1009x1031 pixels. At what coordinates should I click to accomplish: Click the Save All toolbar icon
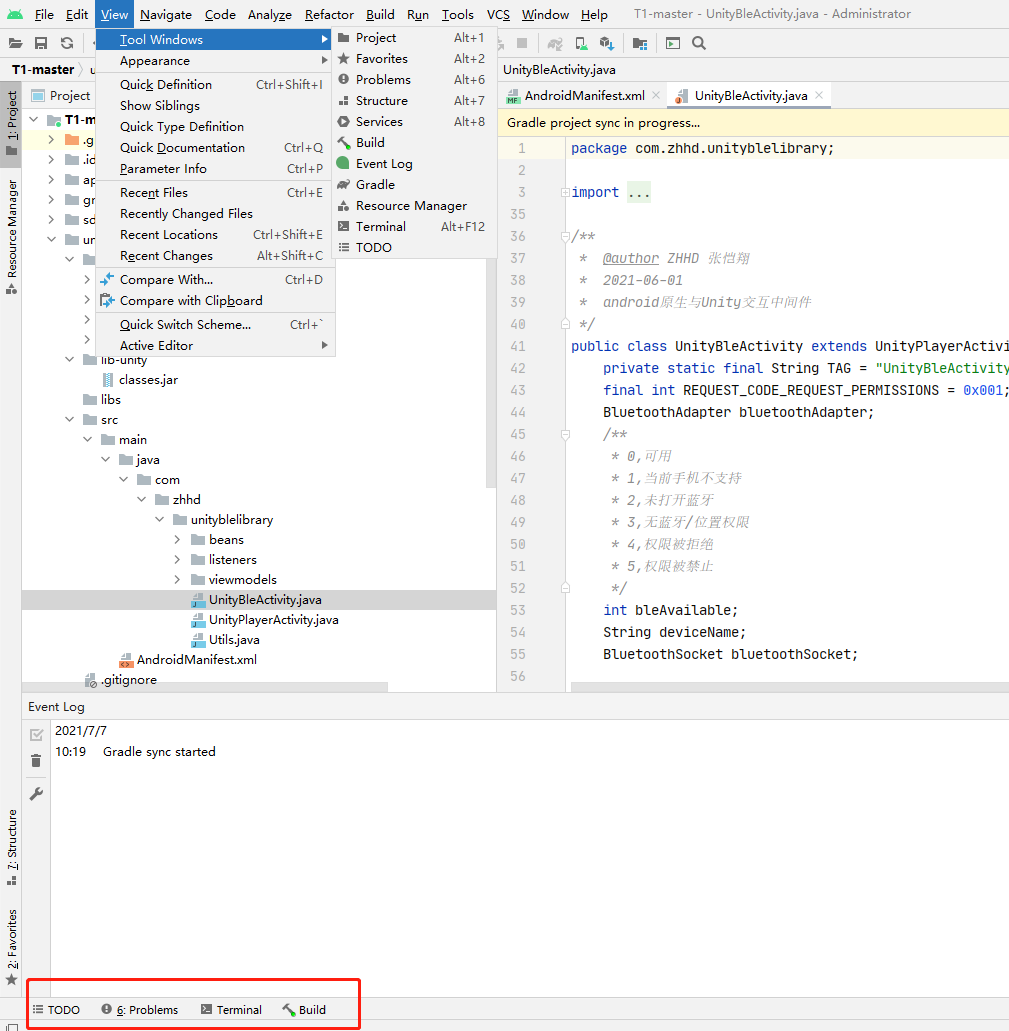click(40, 43)
